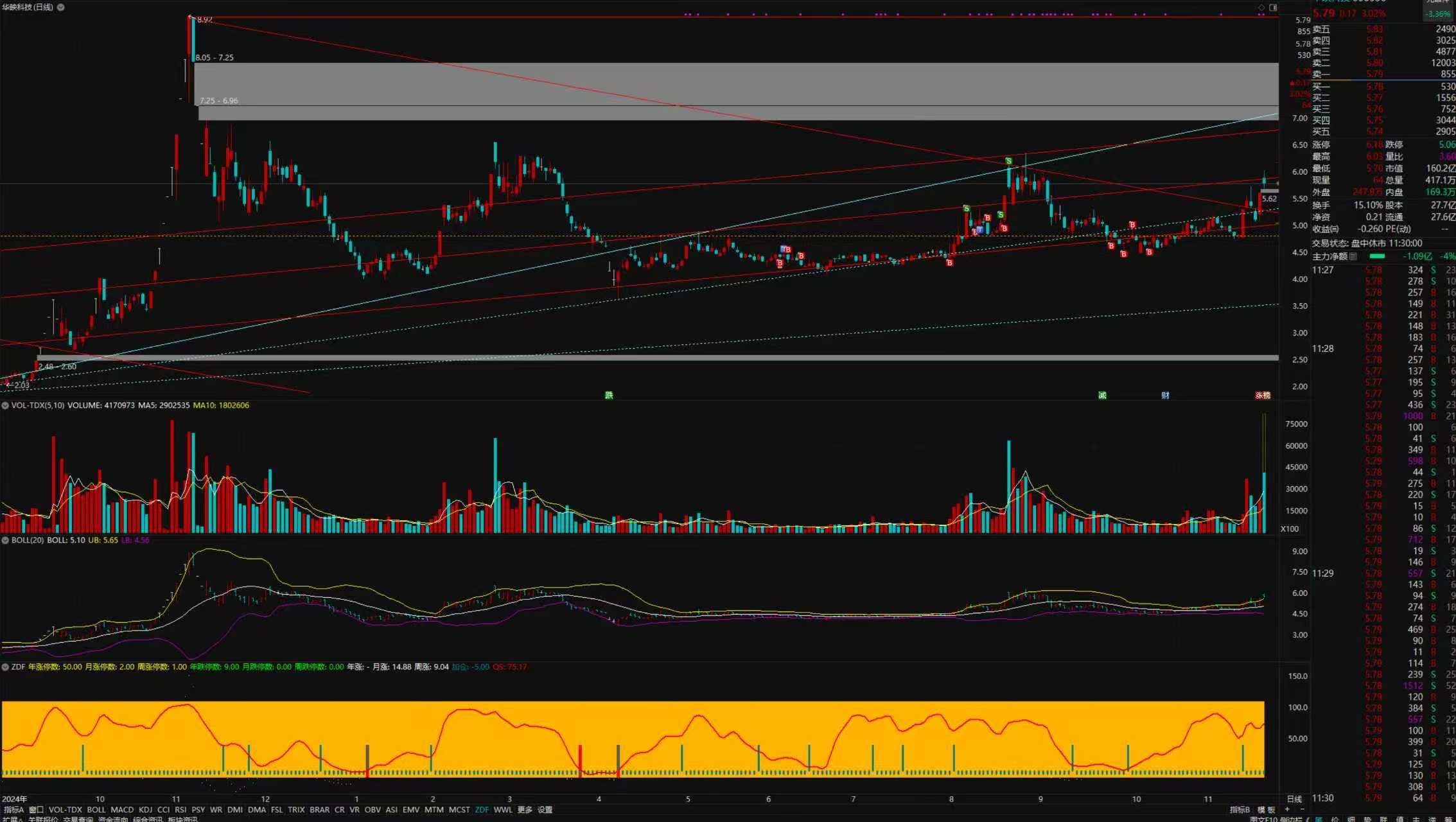
Task: Toggle the BOLL(20) panel circle button
Action: (x=5, y=540)
